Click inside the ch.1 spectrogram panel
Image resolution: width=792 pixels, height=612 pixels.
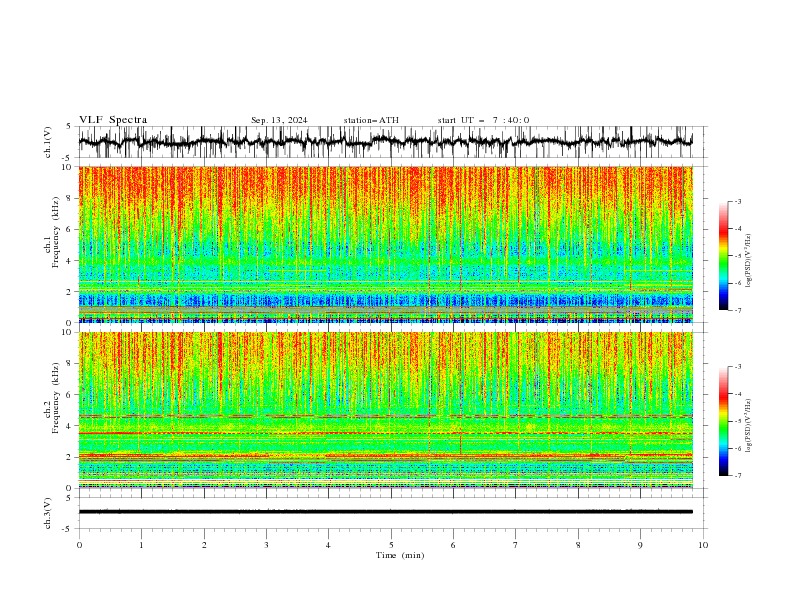click(x=385, y=244)
